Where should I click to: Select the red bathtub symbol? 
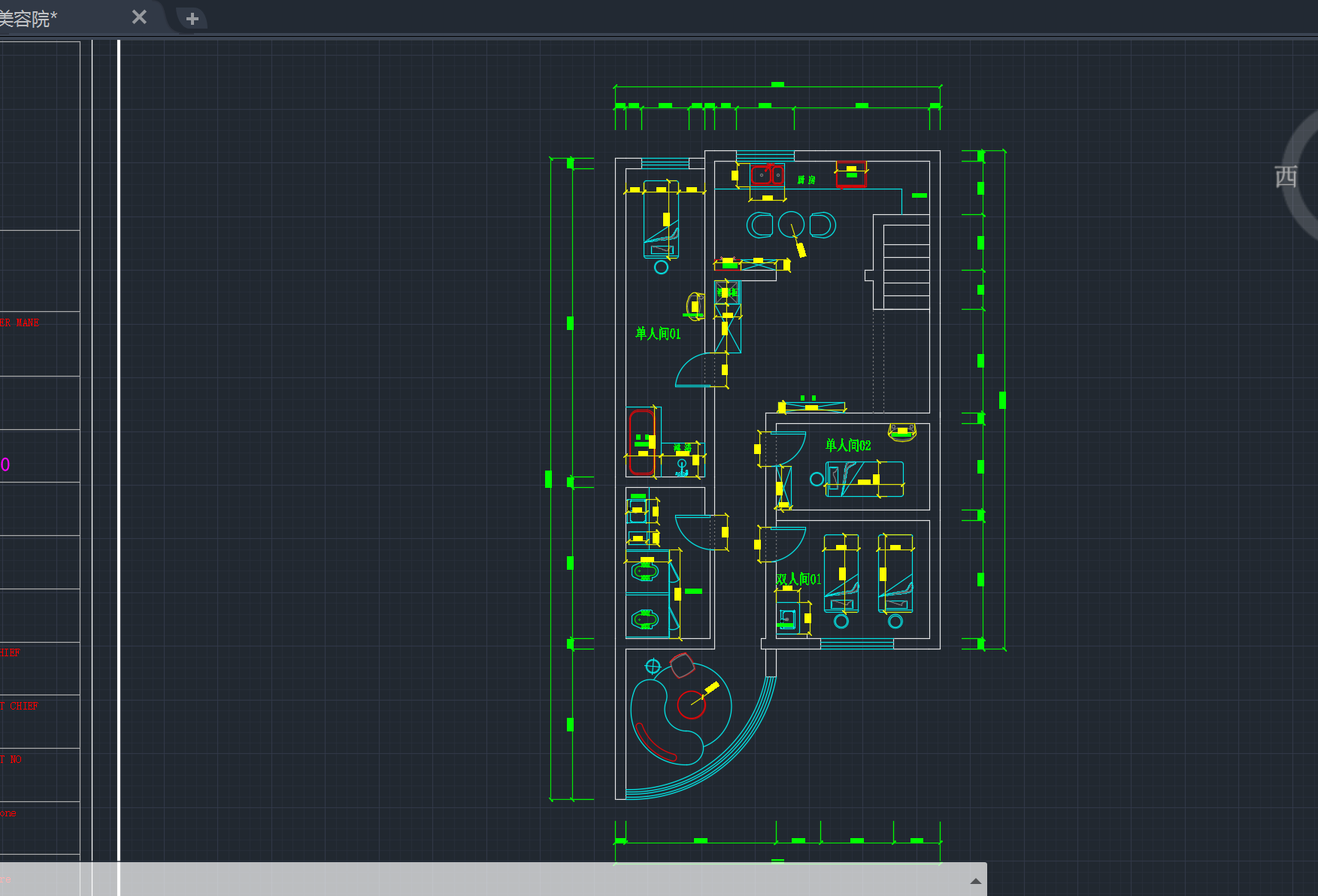pos(641,442)
